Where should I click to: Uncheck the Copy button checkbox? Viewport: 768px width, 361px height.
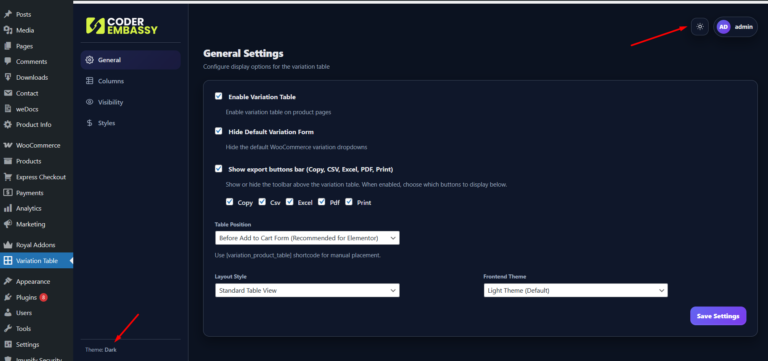pos(229,202)
